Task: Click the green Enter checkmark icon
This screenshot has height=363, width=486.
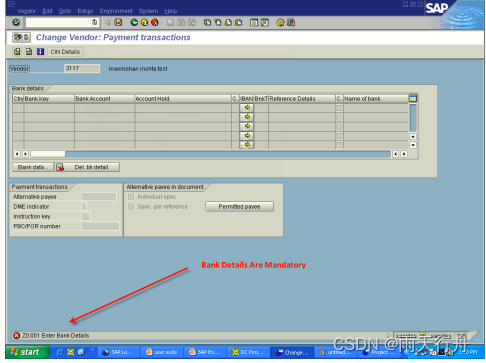Action: tap(16, 22)
